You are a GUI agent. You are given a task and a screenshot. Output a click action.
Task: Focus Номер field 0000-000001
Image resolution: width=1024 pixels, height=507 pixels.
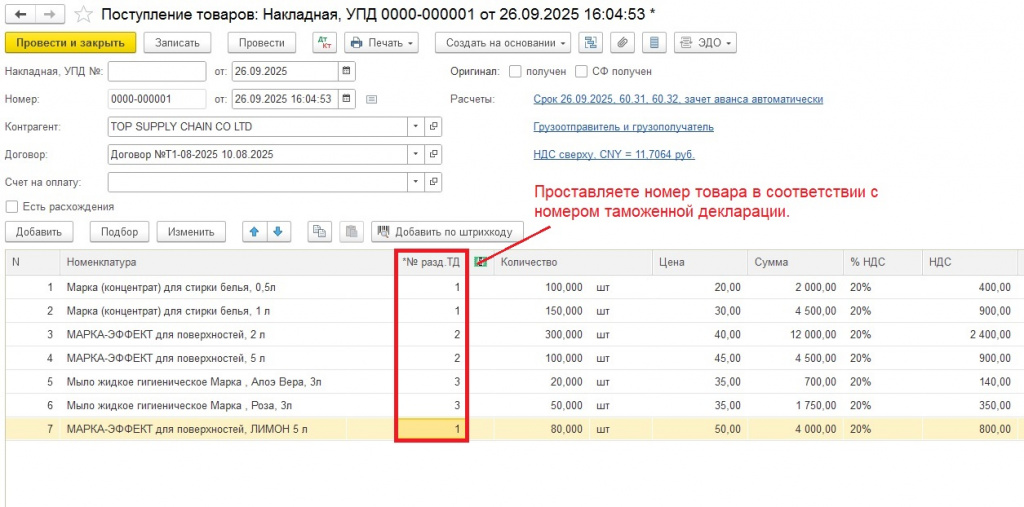tap(157, 99)
